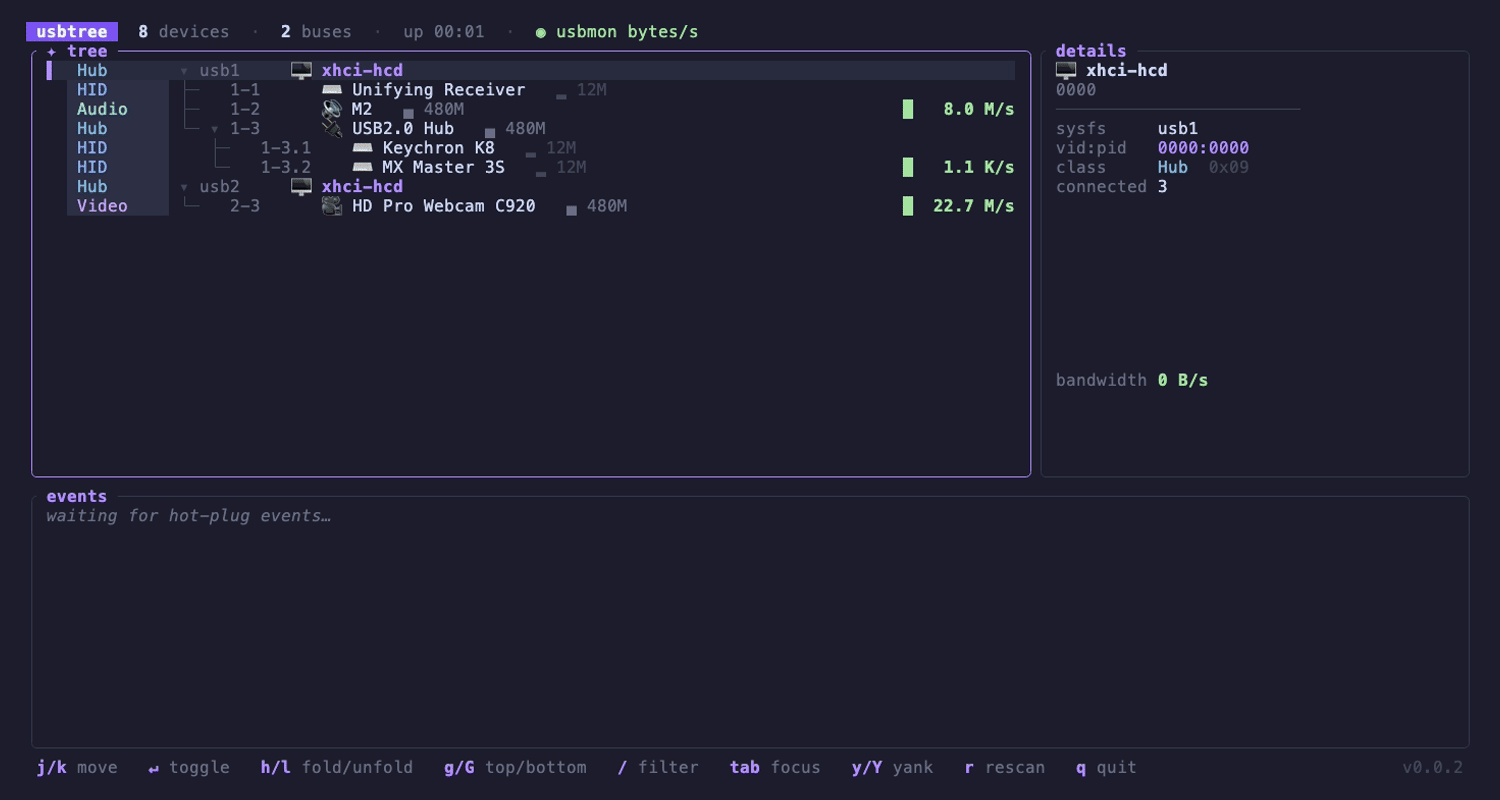Image resolution: width=1500 pixels, height=800 pixels.
Task: Select the HD Pro Webcam C920 row
Action: (541, 206)
